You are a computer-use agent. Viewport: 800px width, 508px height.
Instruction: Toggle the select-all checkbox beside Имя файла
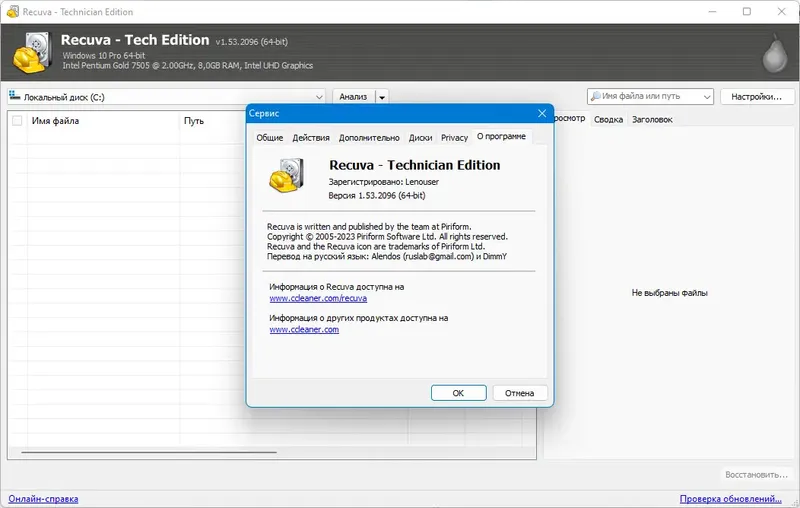pos(17,121)
